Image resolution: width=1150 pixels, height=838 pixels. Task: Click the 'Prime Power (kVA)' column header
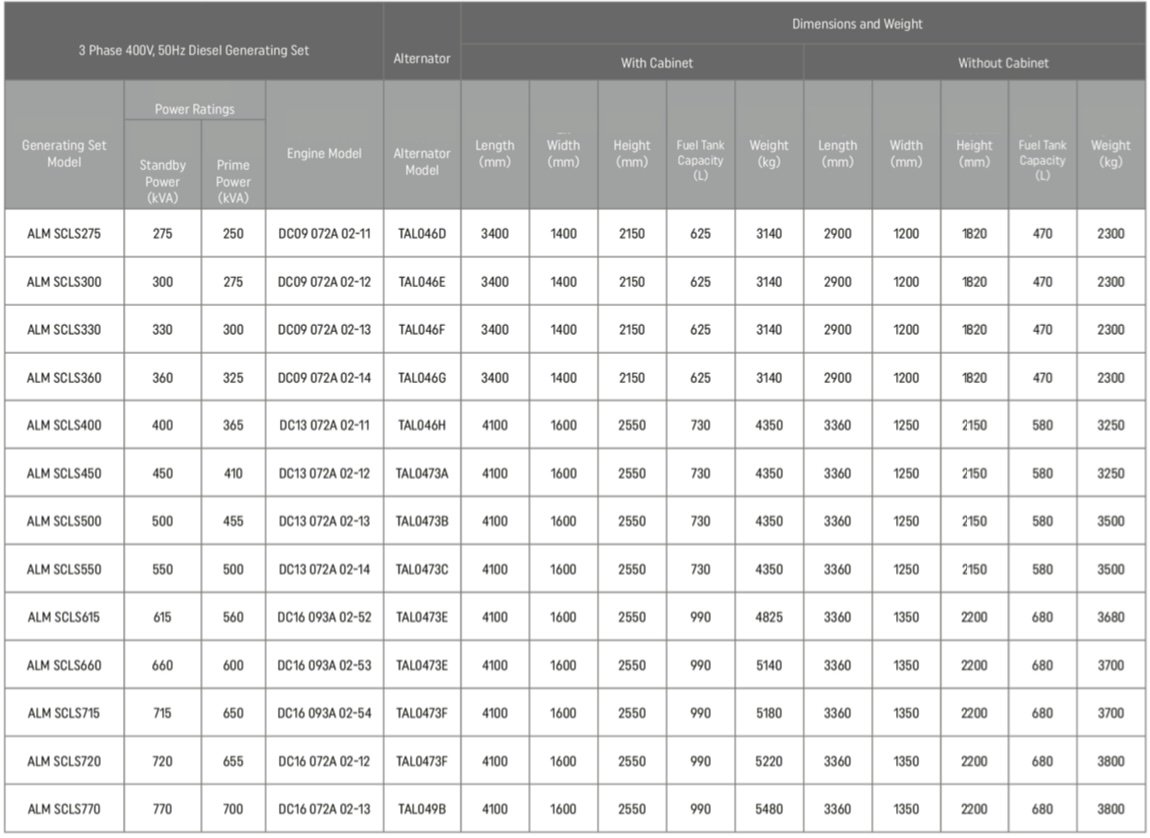(x=233, y=181)
